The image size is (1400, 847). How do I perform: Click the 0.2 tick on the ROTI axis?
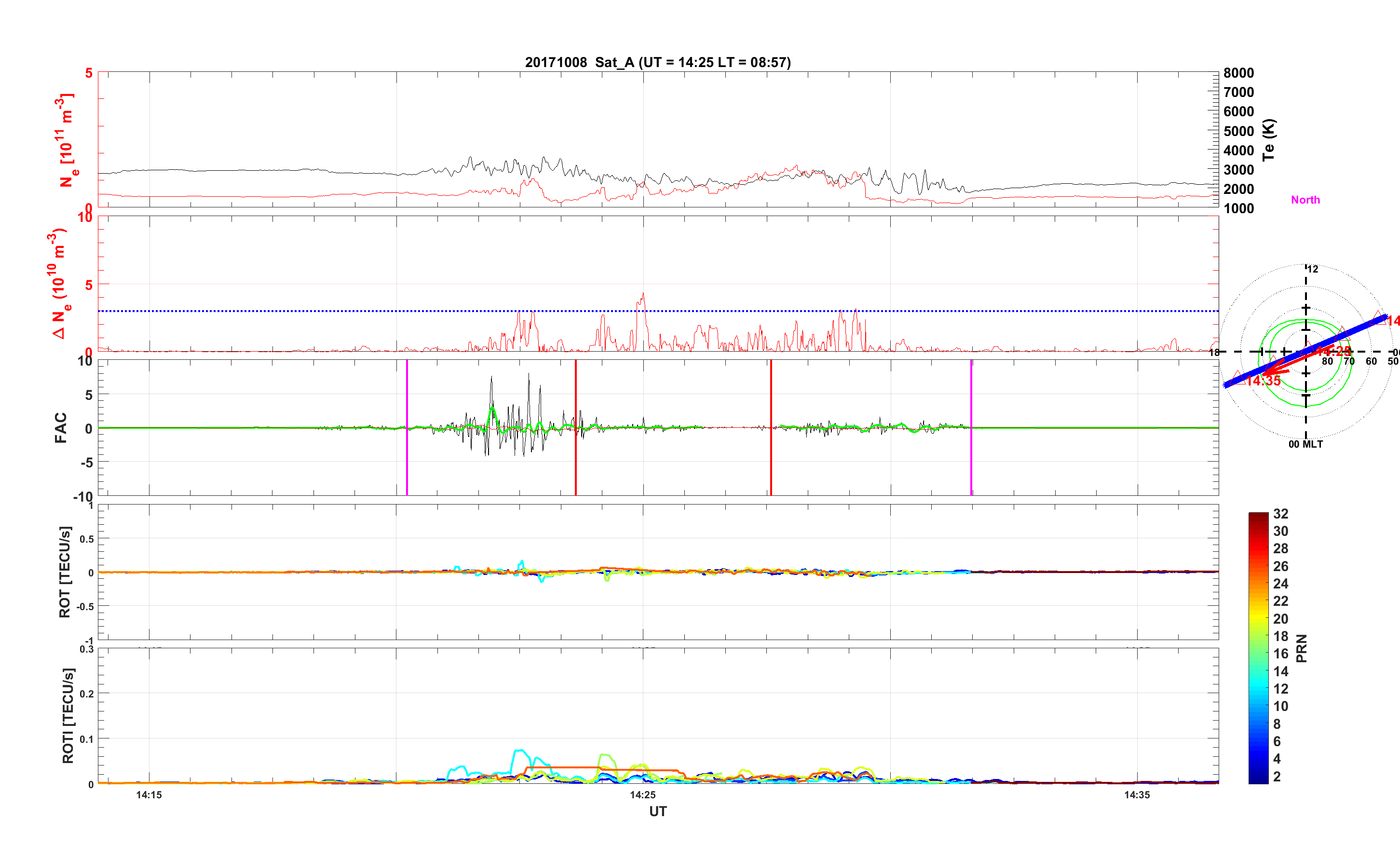(x=87, y=694)
